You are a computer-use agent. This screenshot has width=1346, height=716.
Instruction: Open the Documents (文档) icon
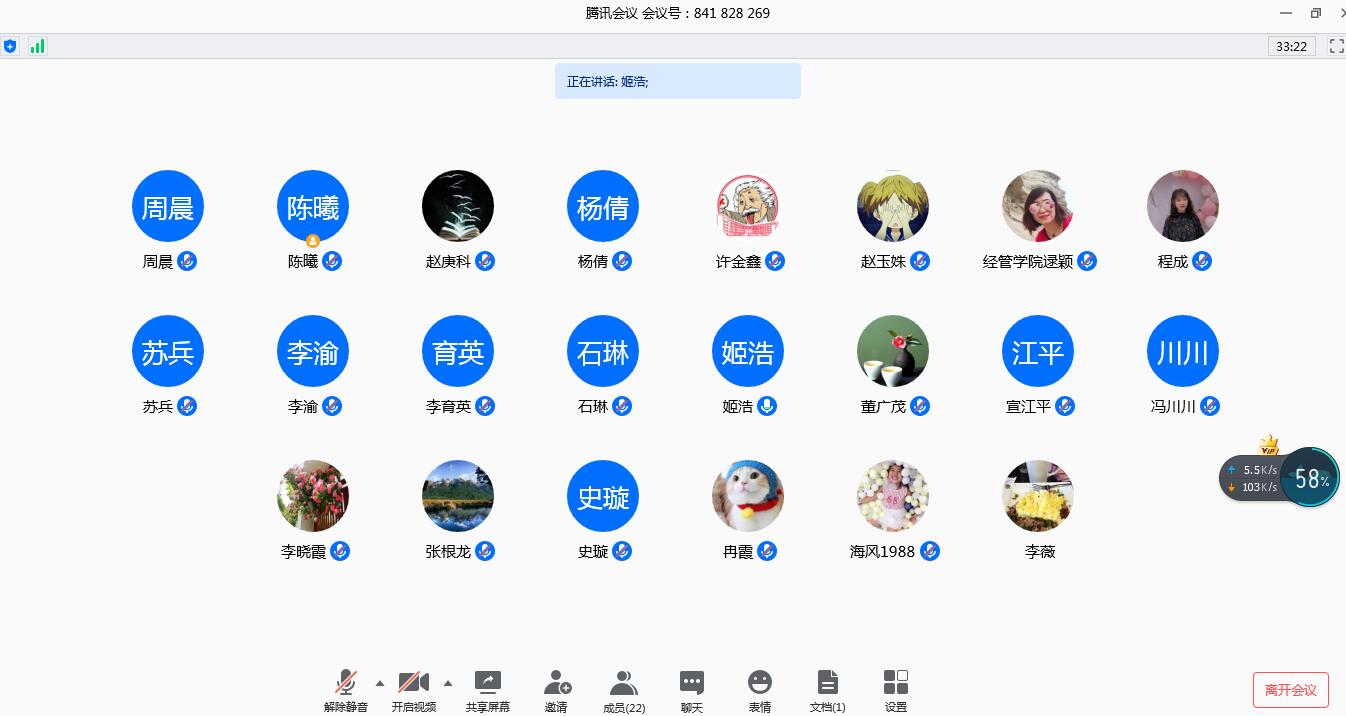(x=827, y=683)
